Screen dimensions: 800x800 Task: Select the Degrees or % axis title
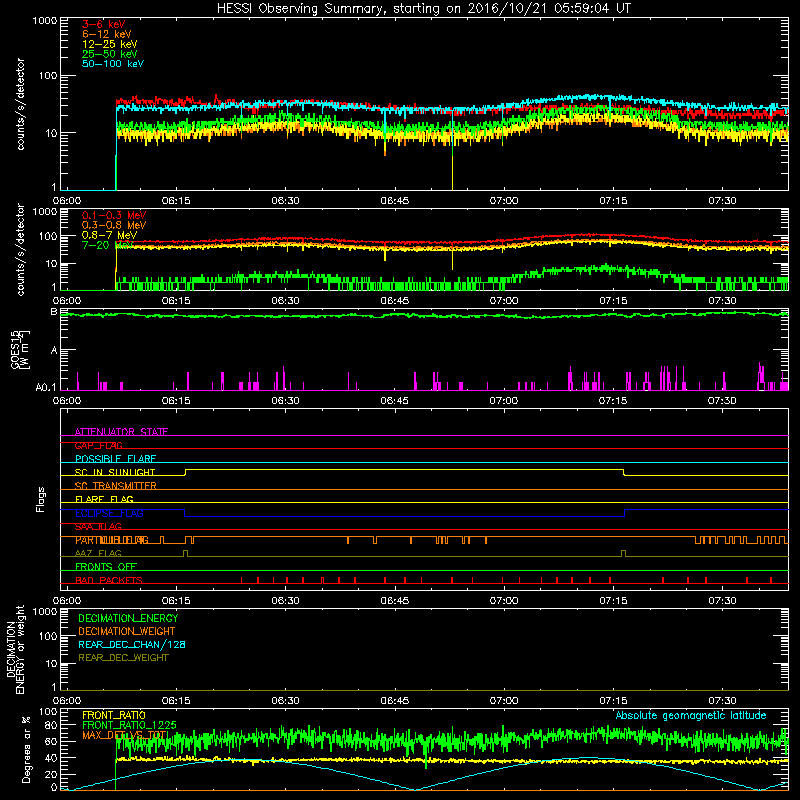[x=26, y=749]
